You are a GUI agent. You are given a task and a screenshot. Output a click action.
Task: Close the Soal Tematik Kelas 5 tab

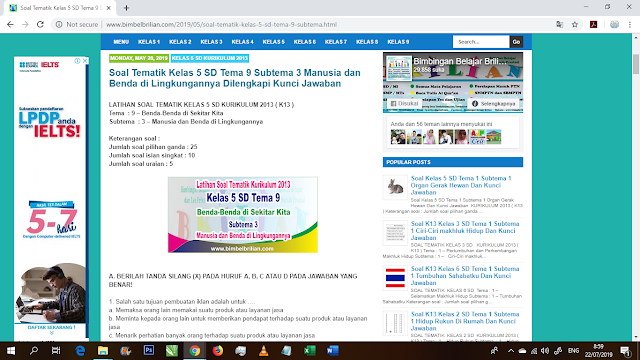109,8
